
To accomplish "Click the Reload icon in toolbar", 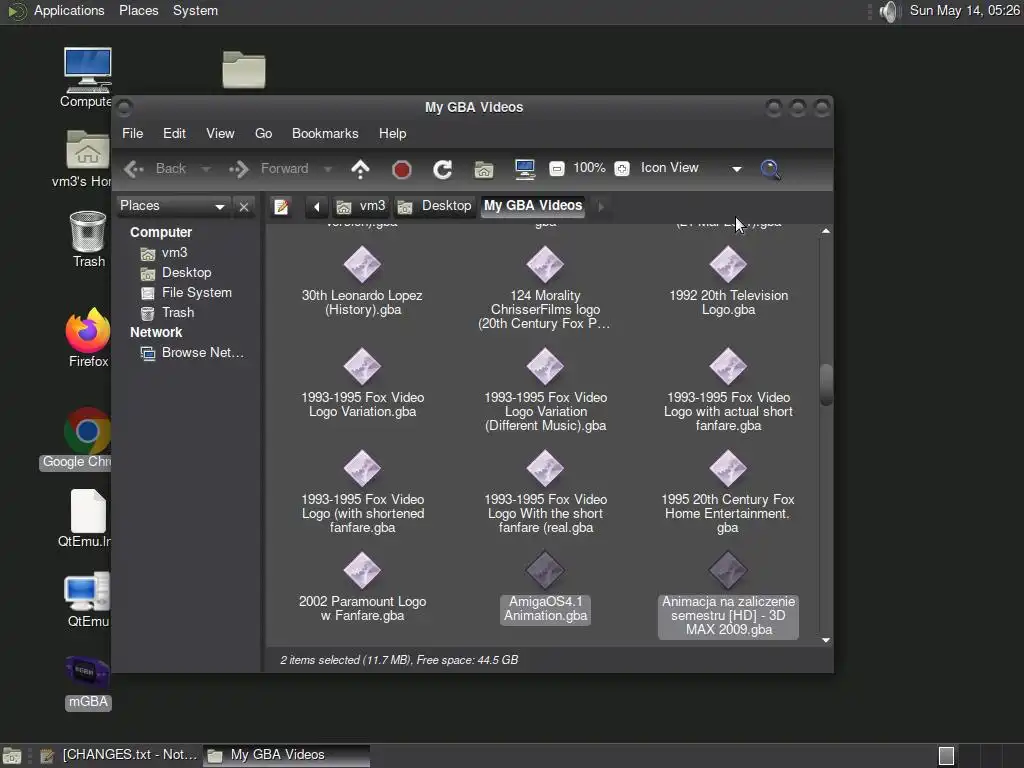I will (442, 169).
